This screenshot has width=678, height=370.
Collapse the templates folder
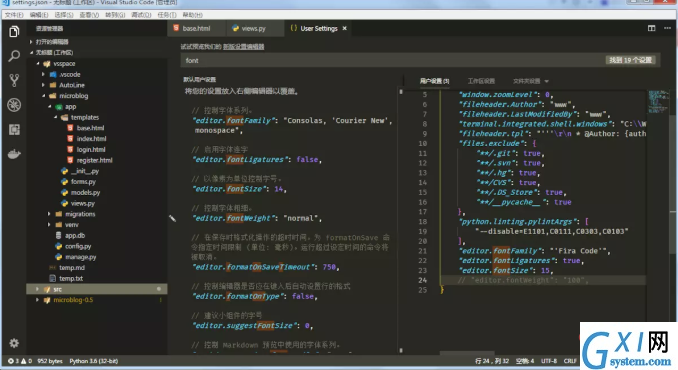(x=55, y=118)
